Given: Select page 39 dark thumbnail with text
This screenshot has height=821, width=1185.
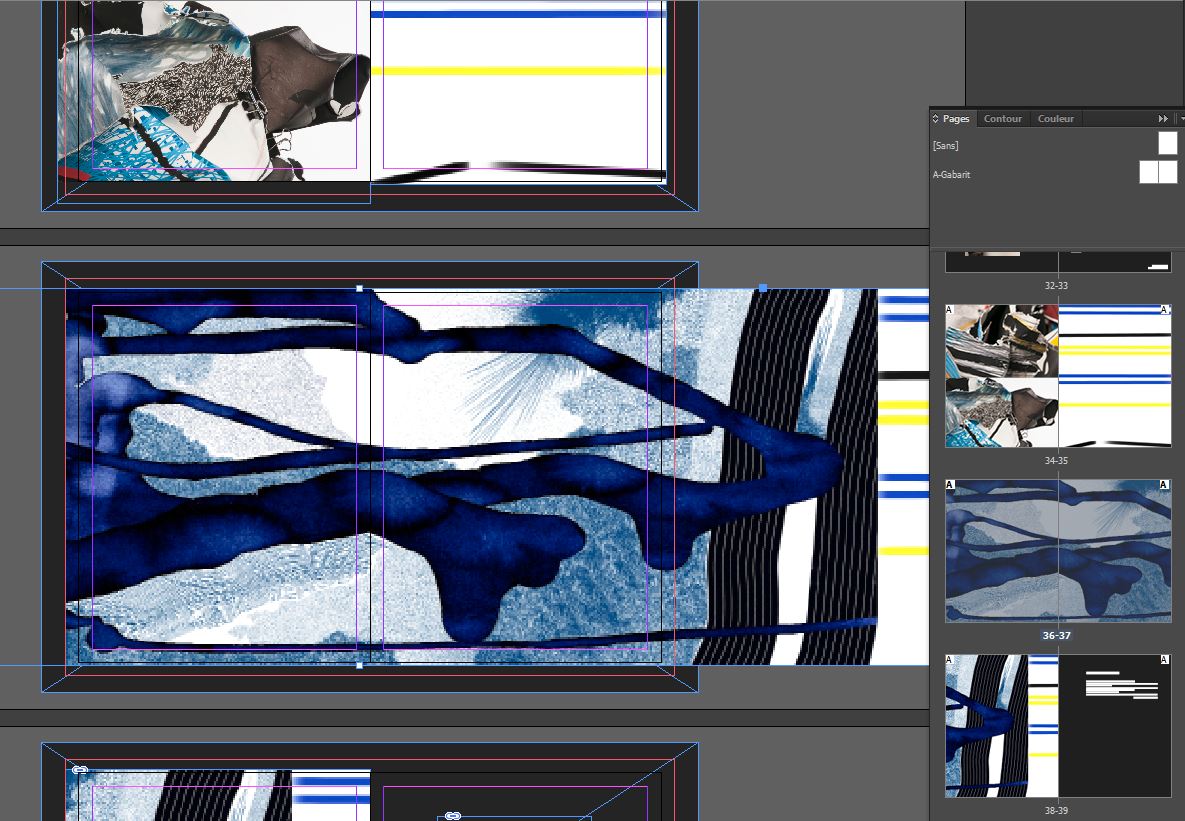Looking at the screenshot, I should pyautogui.click(x=1115, y=726).
